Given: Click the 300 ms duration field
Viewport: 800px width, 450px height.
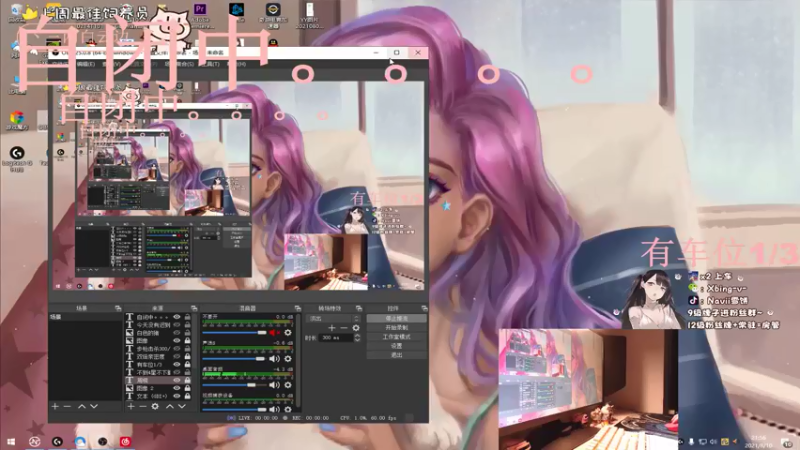Looking at the screenshot, I should [x=336, y=338].
